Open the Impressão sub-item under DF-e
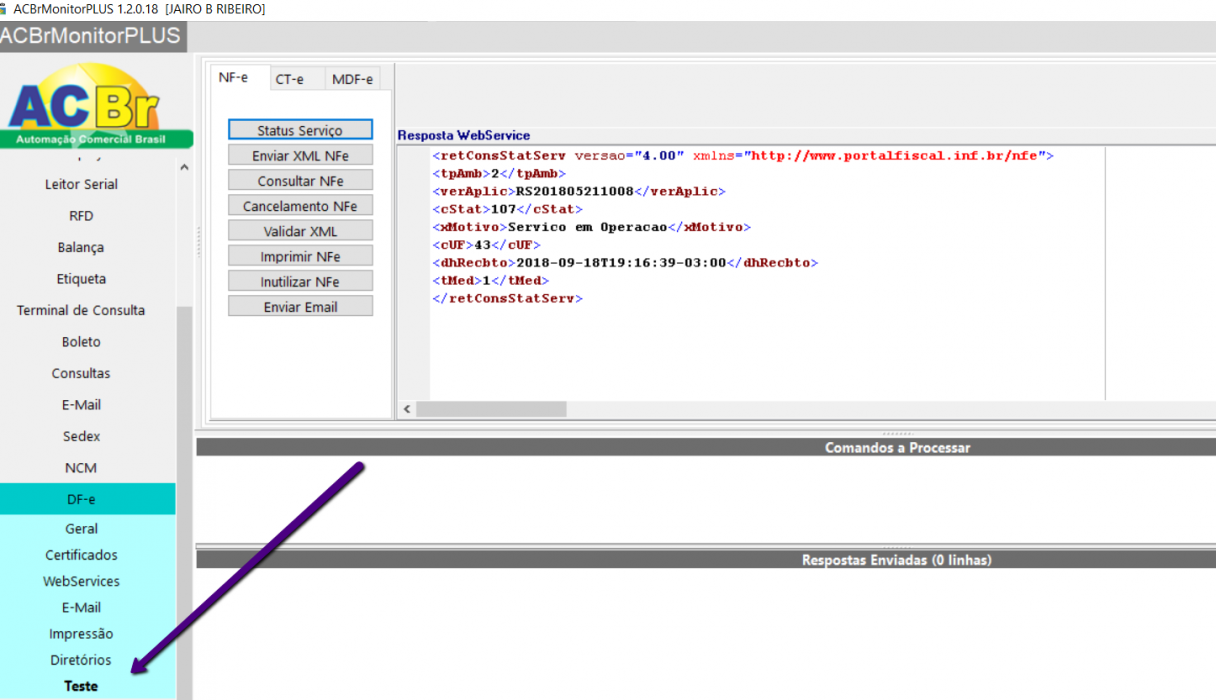Viewport: 1216px width, 700px height. click(x=81, y=633)
